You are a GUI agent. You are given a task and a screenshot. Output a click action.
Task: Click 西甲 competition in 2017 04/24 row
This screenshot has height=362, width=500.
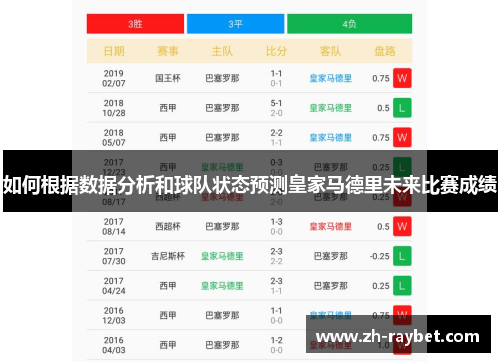tap(168, 286)
